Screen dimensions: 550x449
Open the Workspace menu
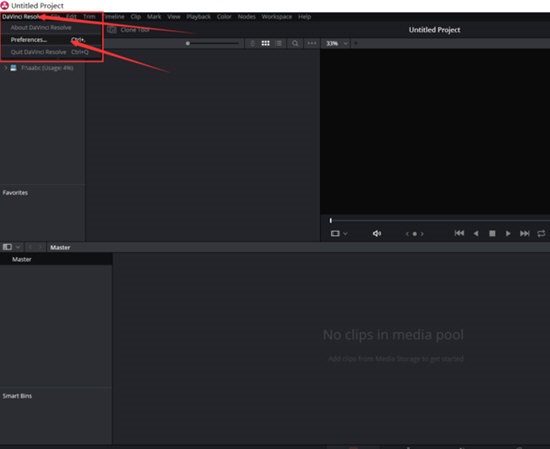[x=276, y=16]
